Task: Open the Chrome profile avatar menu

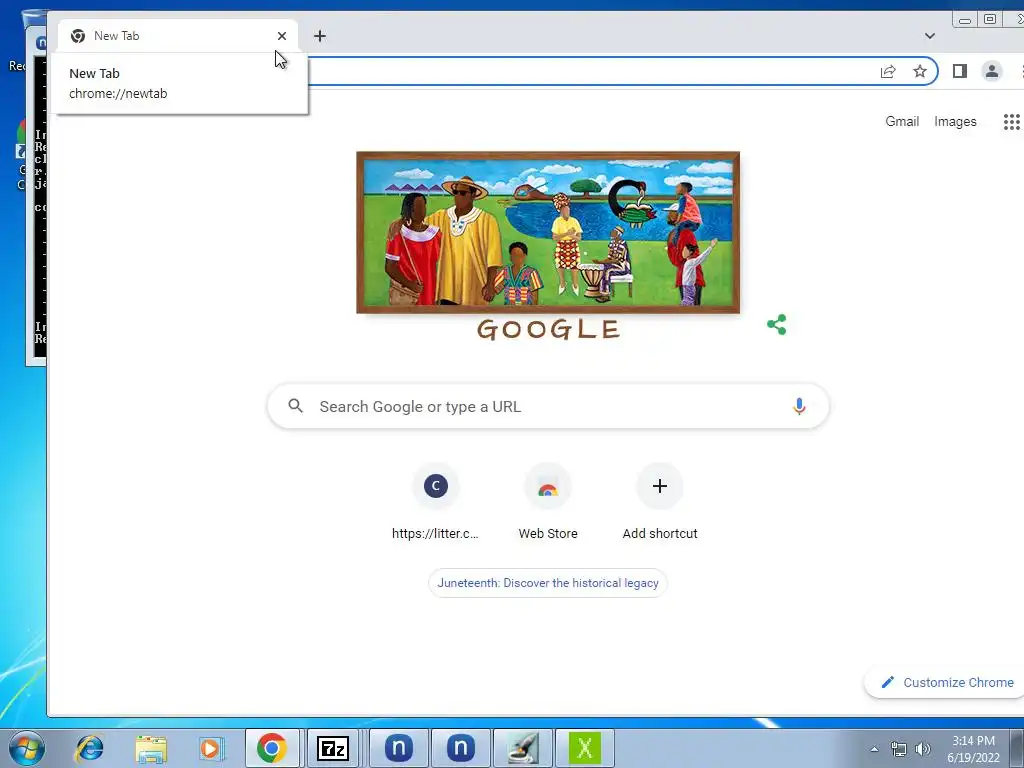Action: [991, 71]
